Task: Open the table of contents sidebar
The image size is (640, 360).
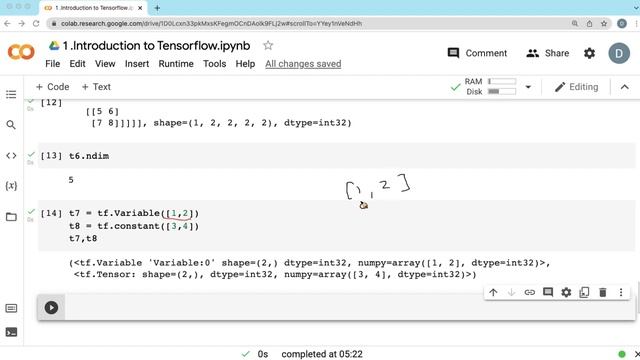Action: pos(11,94)
